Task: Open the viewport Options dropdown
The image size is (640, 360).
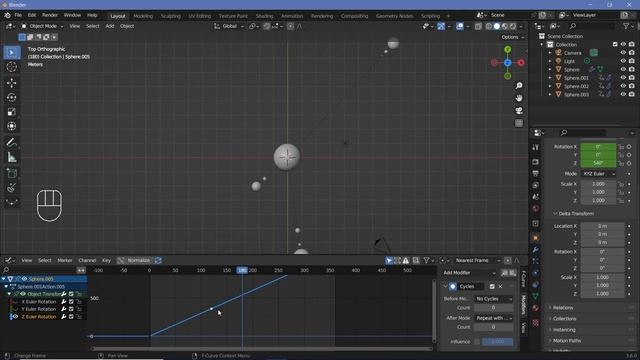Action: tap(513, 37)
